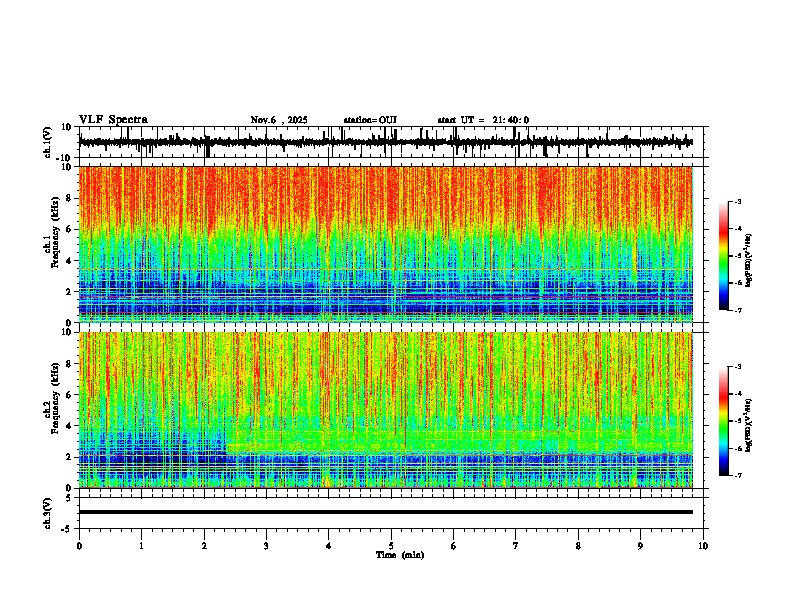
Task: Click ch.1 frequency axis tick "4"
Action: point(69,261)
